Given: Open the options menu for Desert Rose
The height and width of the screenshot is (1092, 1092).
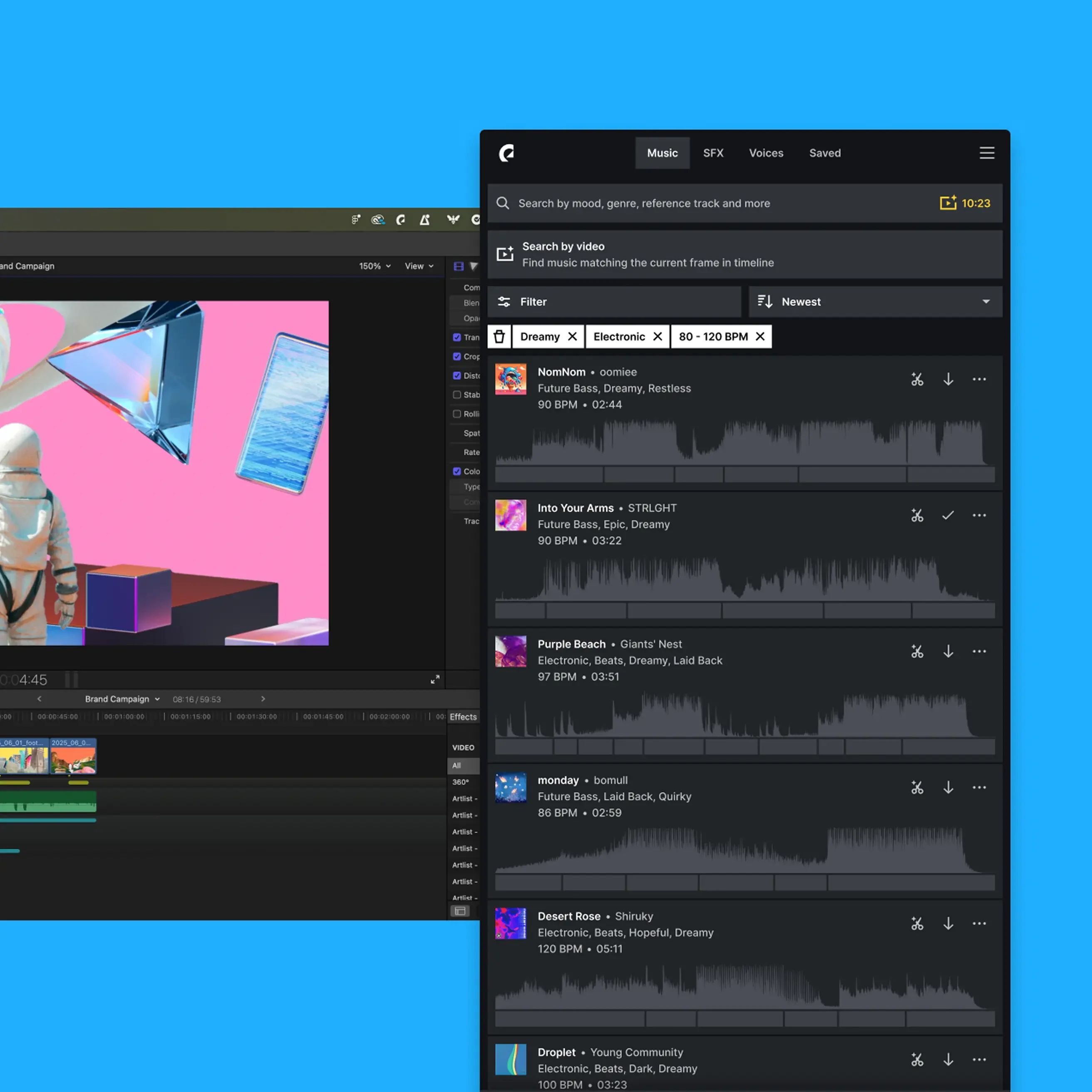Looking at the screenshot, I should (x=980, y=923).
